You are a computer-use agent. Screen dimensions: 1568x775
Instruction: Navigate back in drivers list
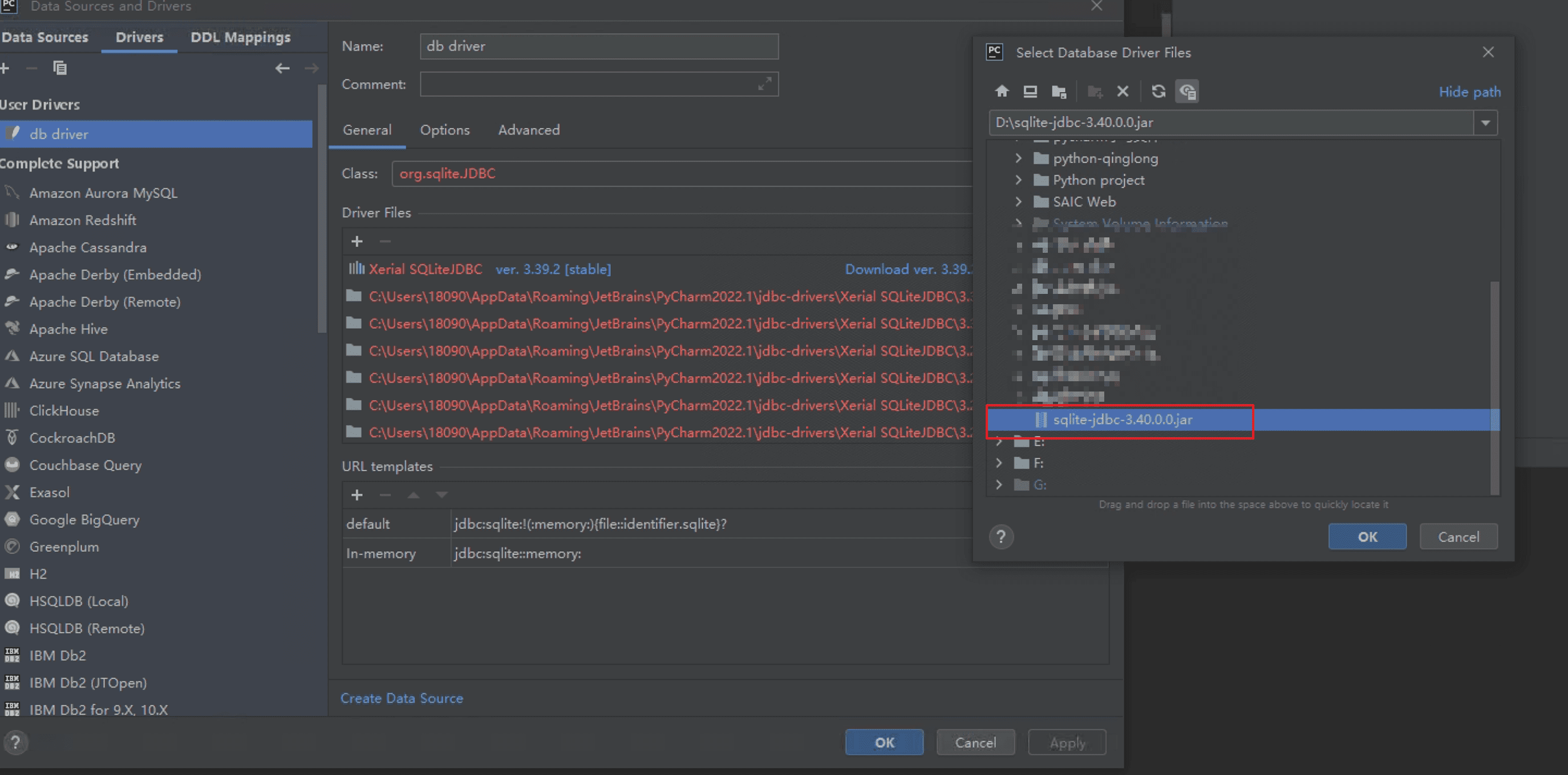point(282,68)
